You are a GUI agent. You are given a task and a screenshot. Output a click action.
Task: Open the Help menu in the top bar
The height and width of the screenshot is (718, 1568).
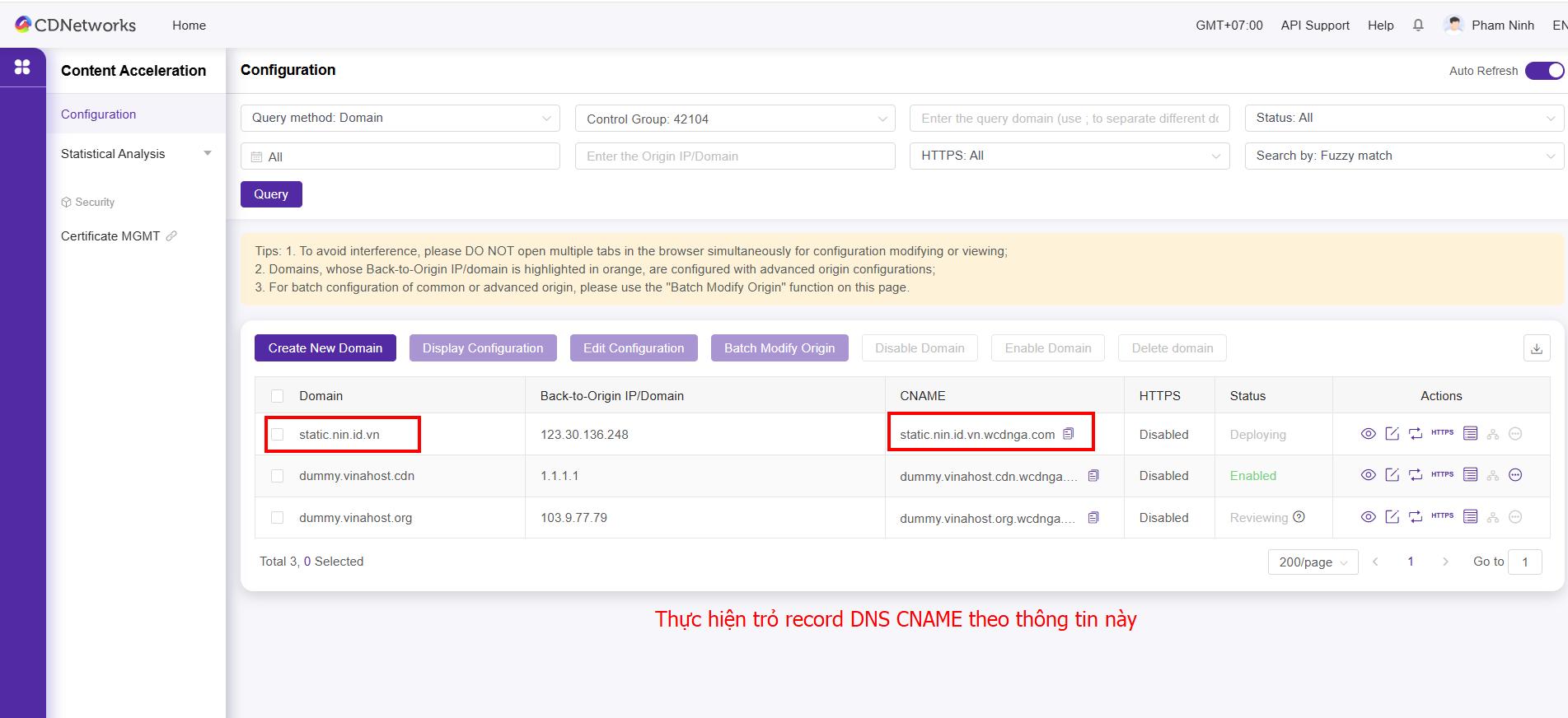(x=1381, y=26)
